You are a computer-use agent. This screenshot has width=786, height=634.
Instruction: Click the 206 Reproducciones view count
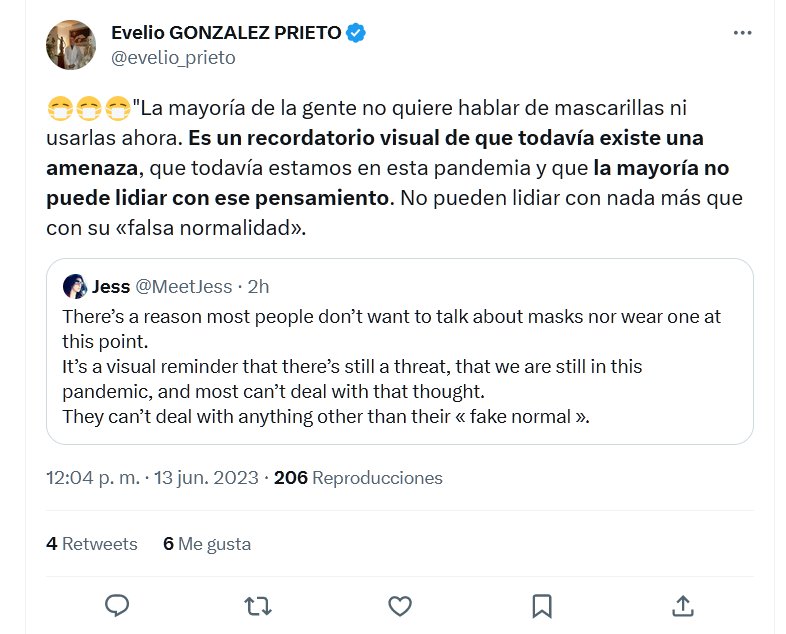click(358, 478)
